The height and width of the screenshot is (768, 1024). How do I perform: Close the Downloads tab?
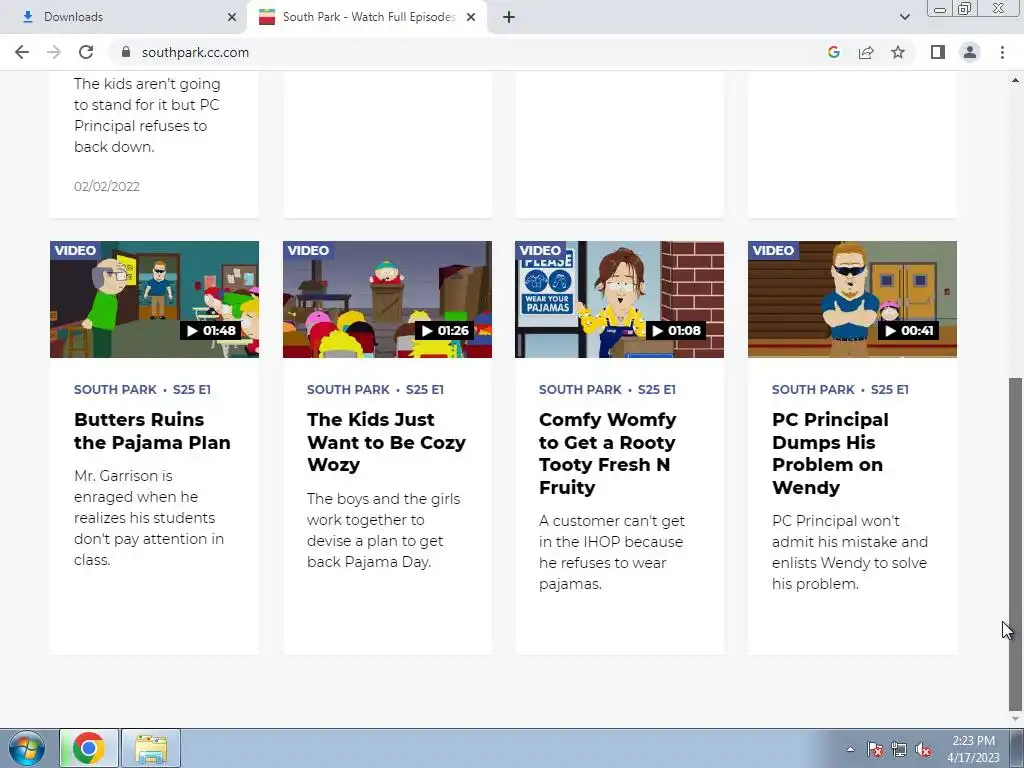tap(232, 17)
